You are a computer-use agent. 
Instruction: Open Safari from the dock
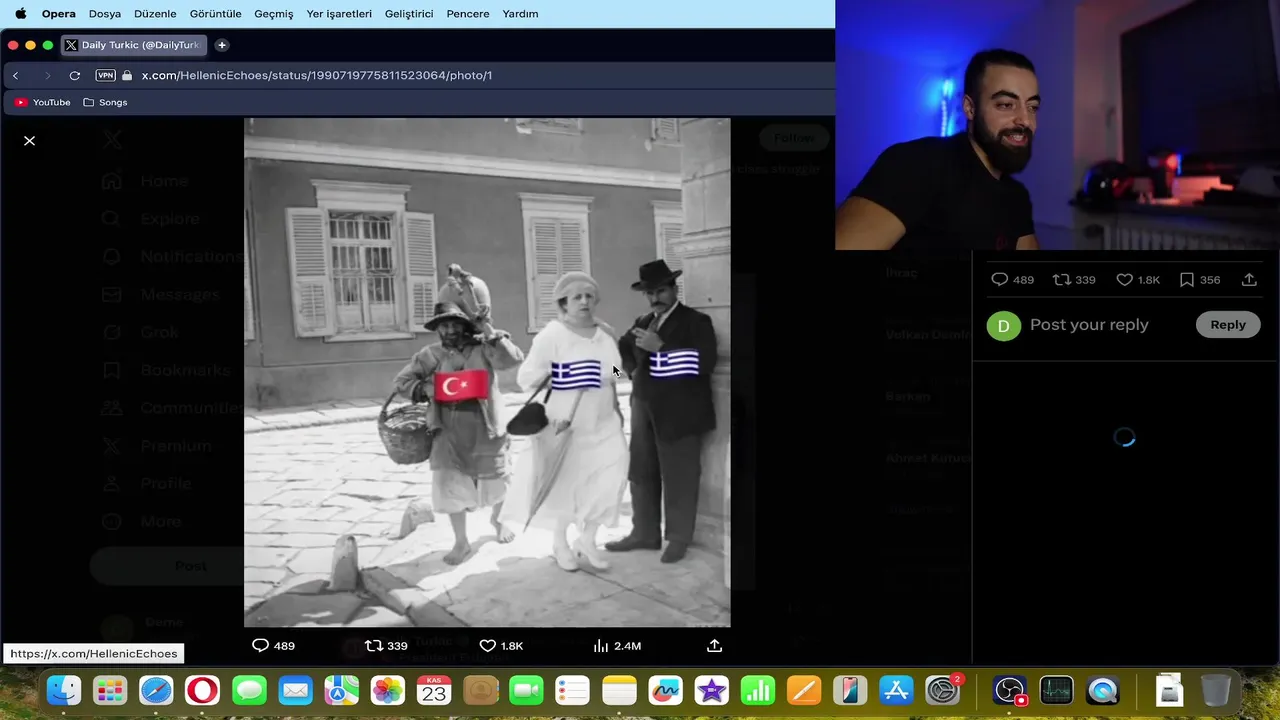click(x=156, y=690)
